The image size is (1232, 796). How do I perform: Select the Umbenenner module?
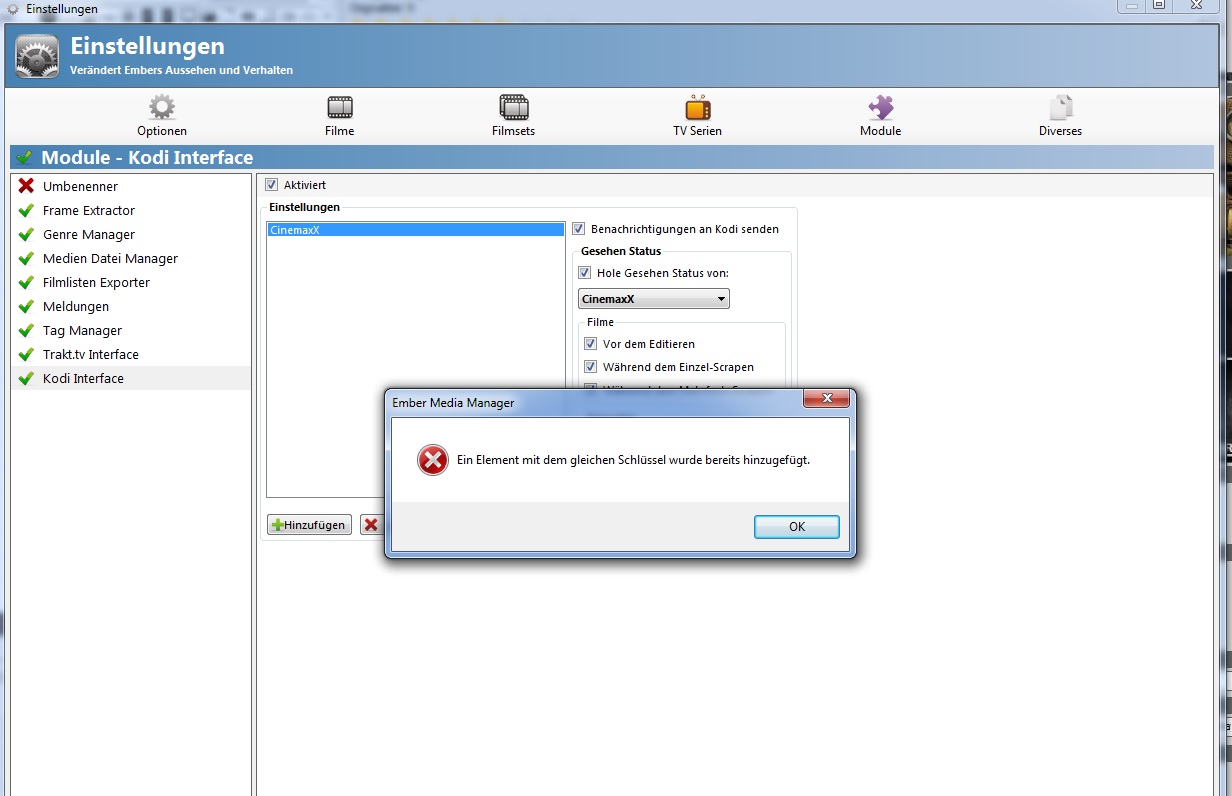[x=131, y=186]
